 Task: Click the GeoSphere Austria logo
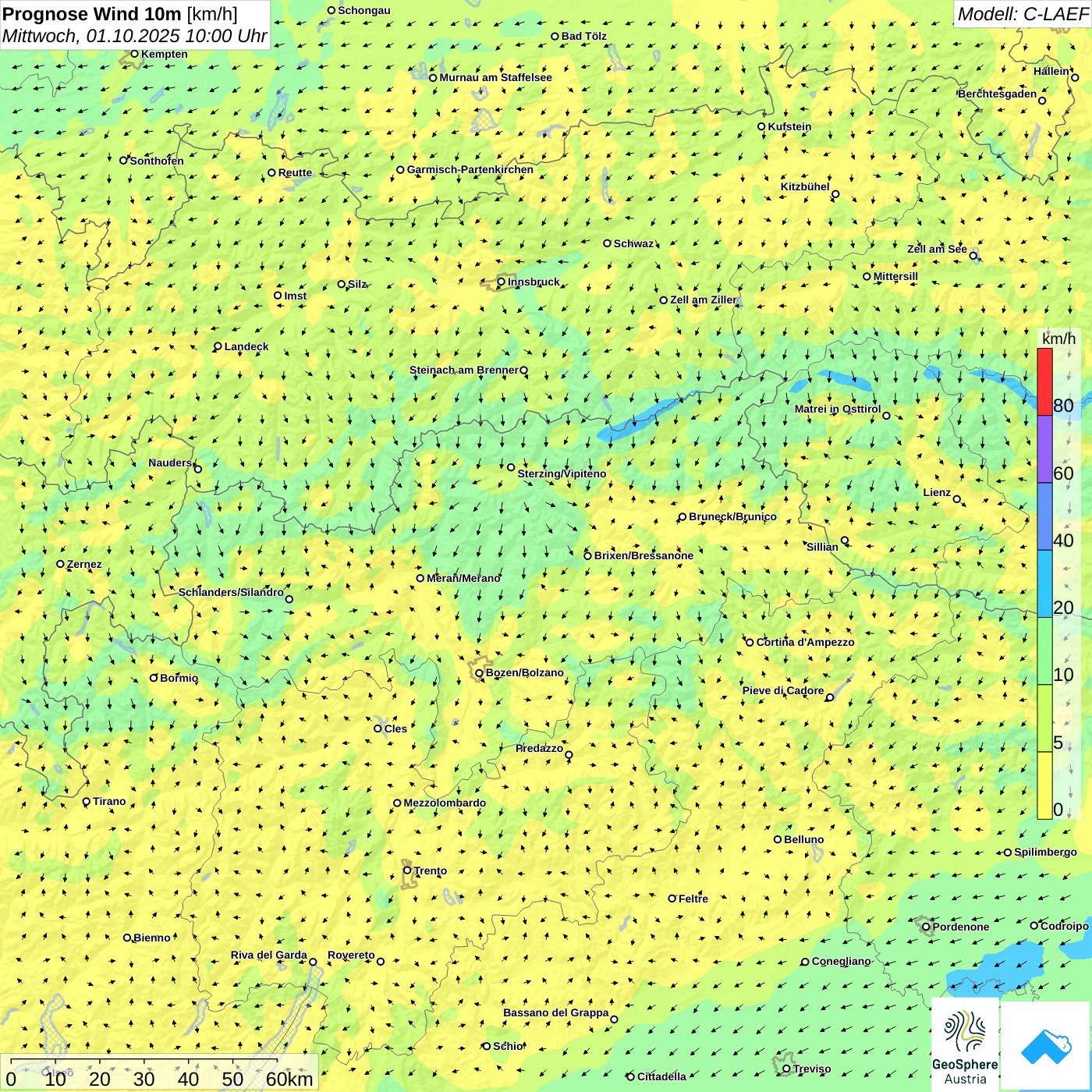(965, 1045)
